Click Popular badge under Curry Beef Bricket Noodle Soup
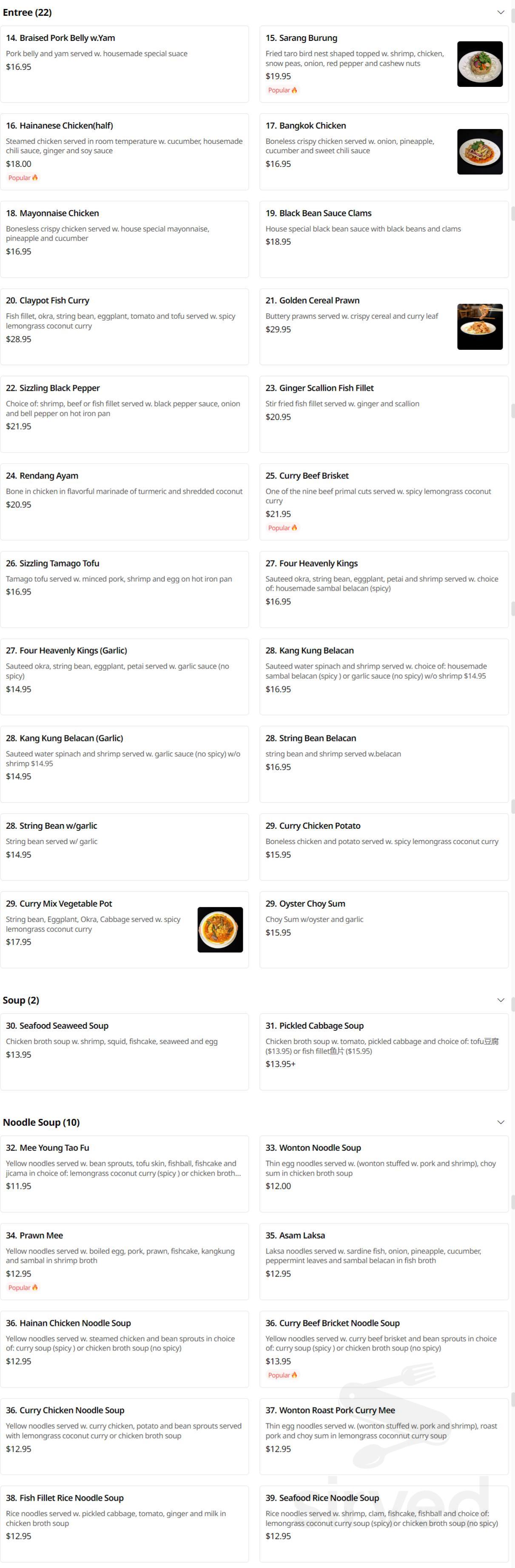The height and width of the screenshot is (1568, 515). click(x=283, y=1375)
